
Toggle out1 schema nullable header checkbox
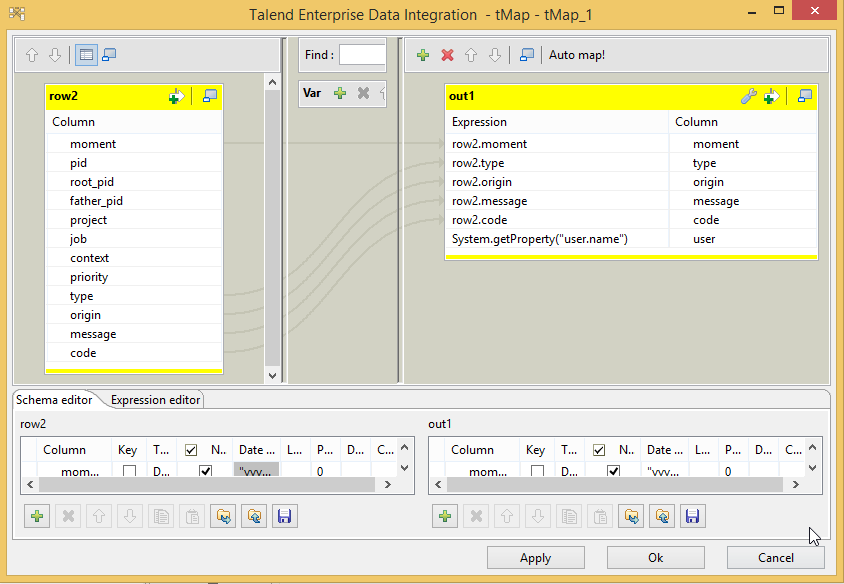pyautogui.click(x=599, y=450)
